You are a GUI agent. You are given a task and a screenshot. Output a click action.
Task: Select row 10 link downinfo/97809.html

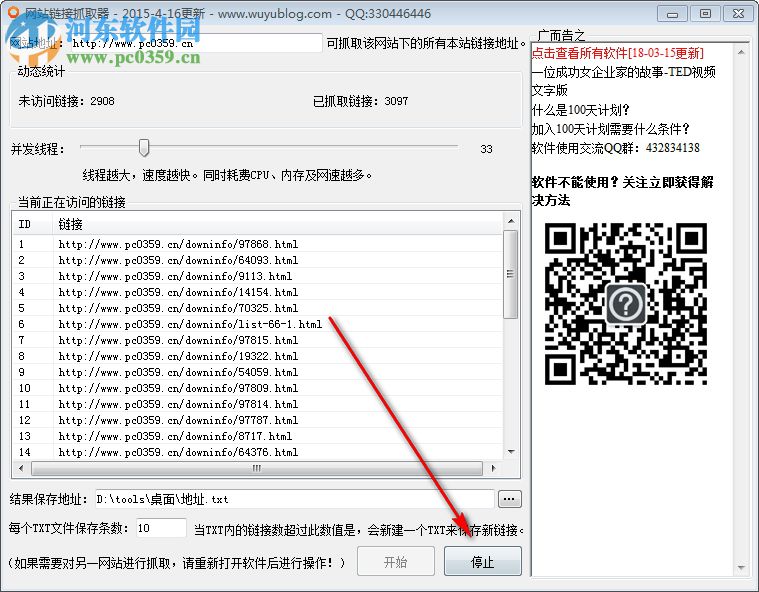click(258, 388)
